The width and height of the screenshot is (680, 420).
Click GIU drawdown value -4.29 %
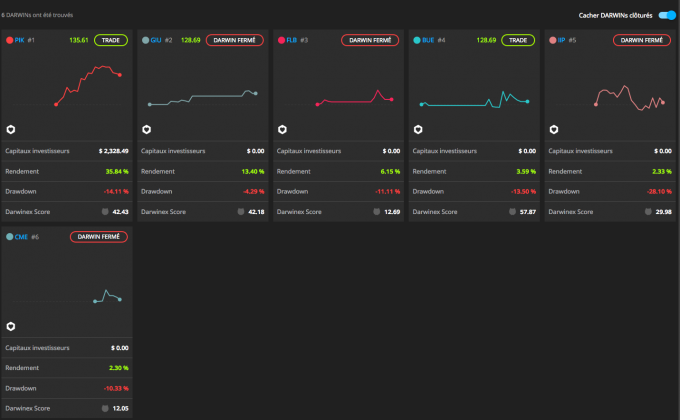point(253,191)
